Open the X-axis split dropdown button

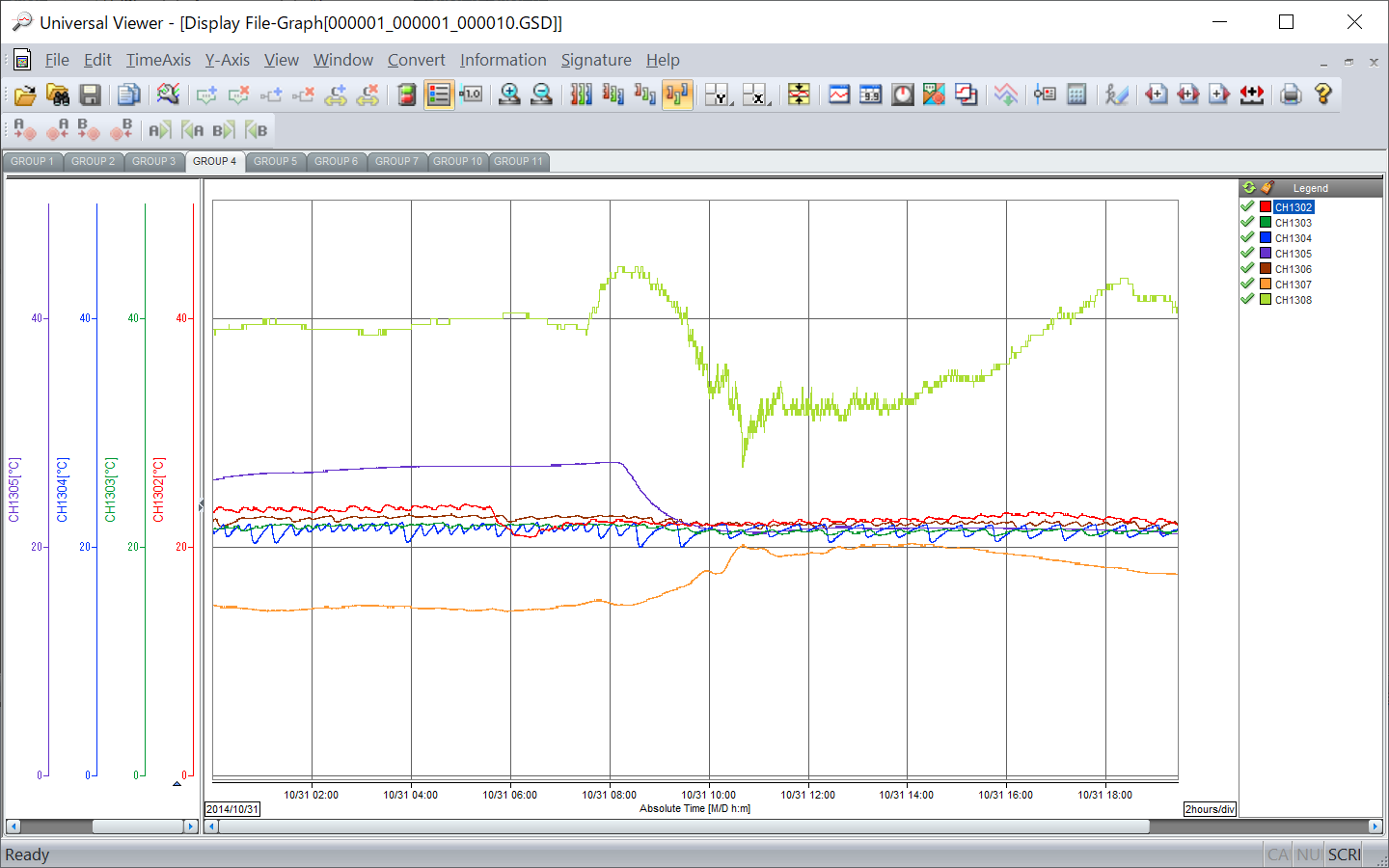click(756, 95)
